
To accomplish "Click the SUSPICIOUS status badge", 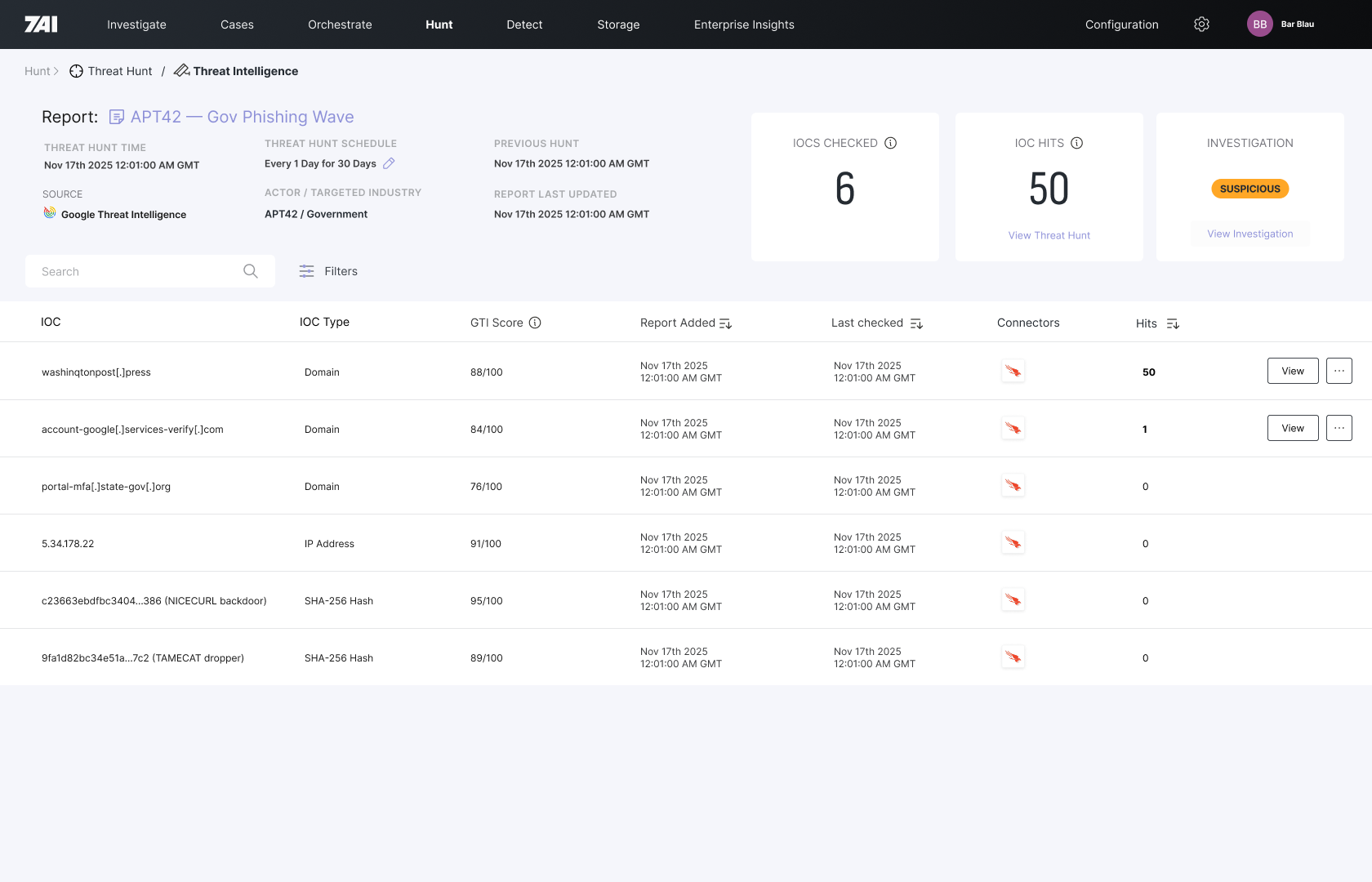I will [1250, 189].
